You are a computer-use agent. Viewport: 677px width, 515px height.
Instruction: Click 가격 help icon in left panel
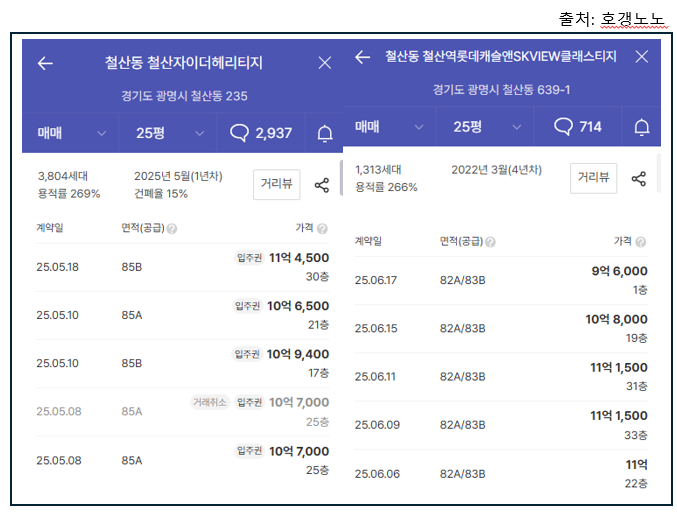tap(322, 229)
